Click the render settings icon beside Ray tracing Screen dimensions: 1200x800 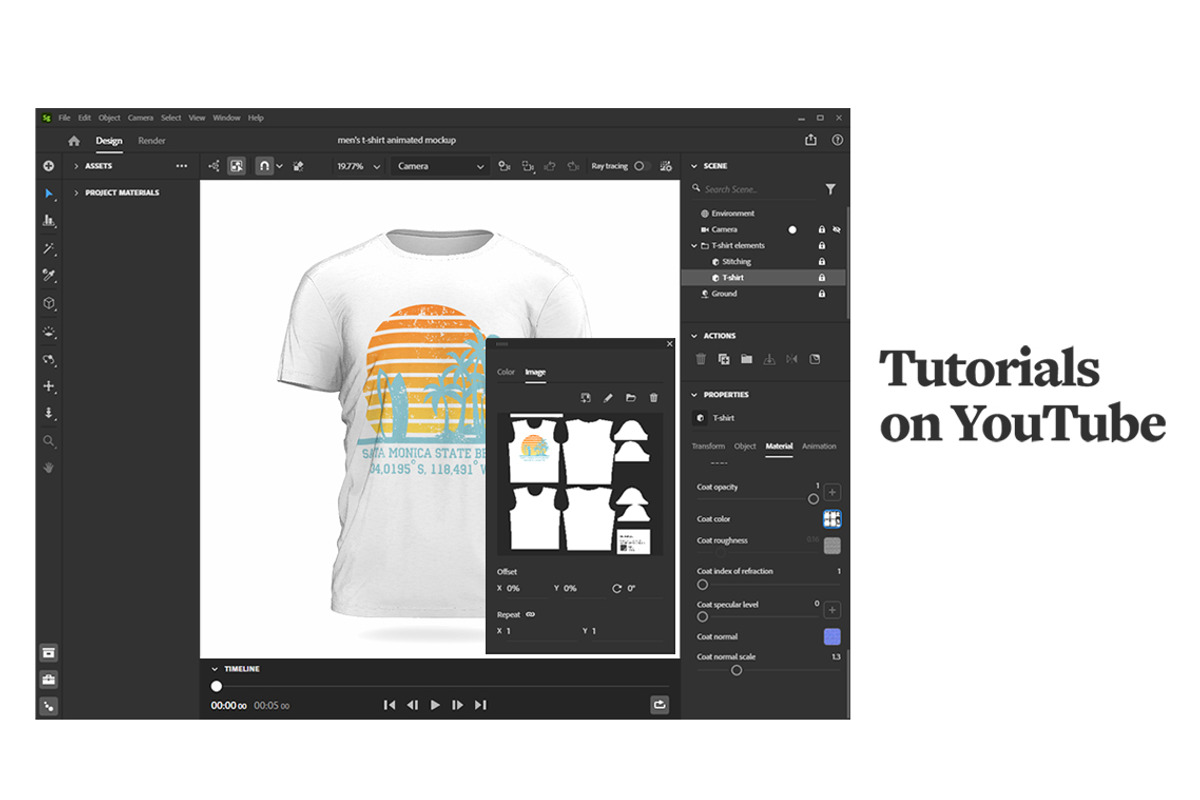[x=665, y=166]
